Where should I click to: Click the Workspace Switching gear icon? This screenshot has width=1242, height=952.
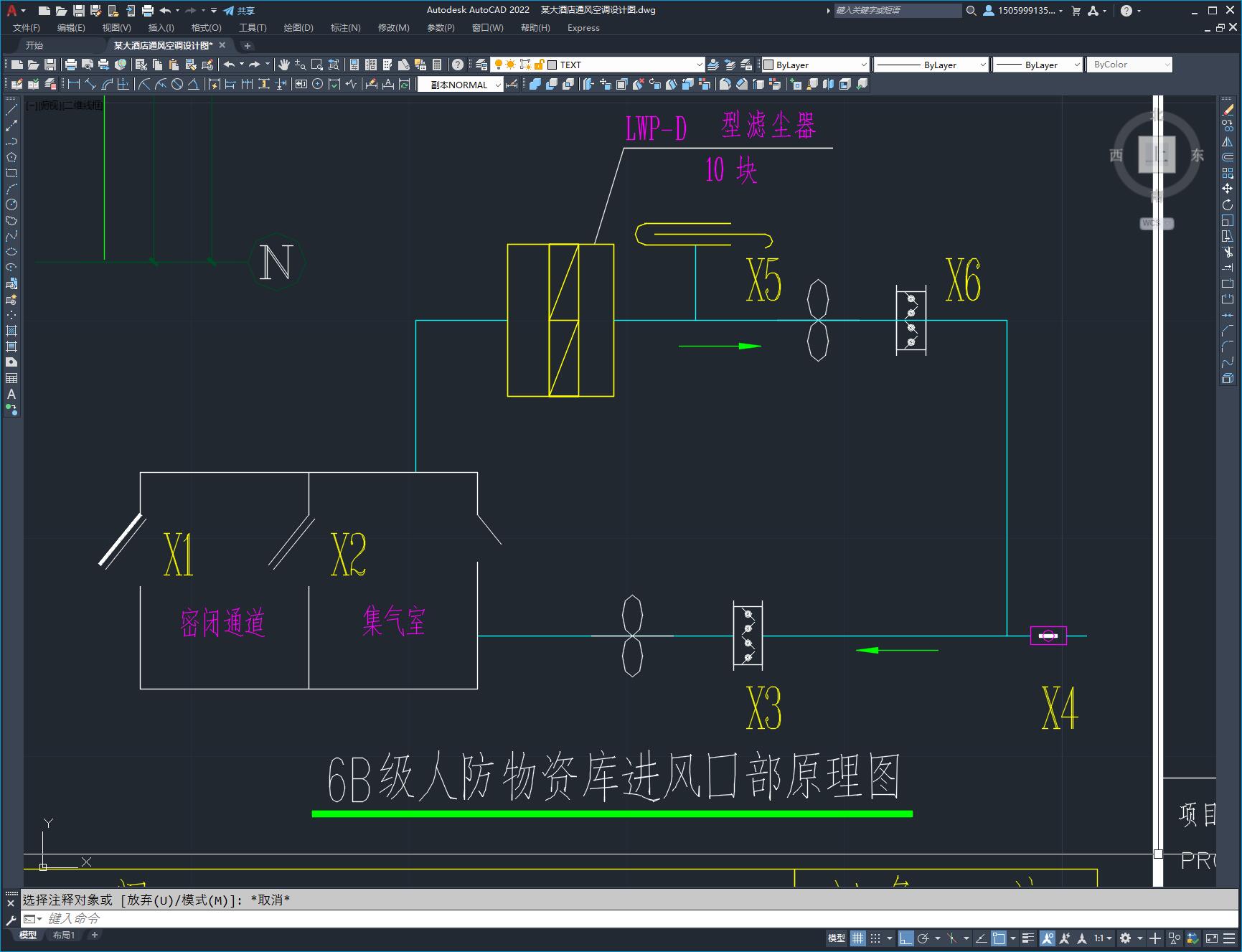coord(1126,938)
